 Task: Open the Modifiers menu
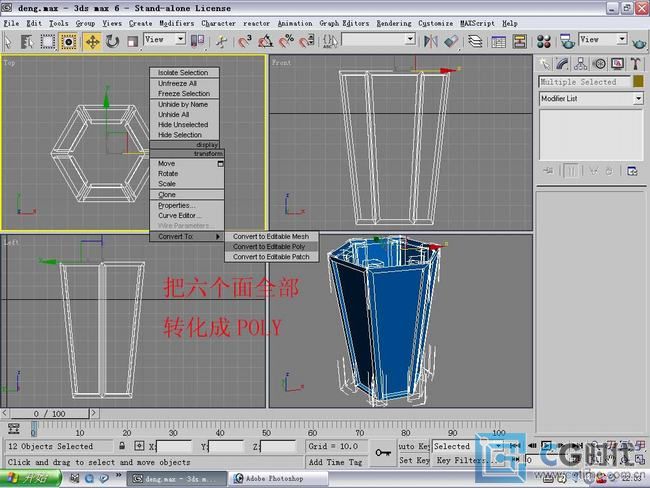coord(177,23)
